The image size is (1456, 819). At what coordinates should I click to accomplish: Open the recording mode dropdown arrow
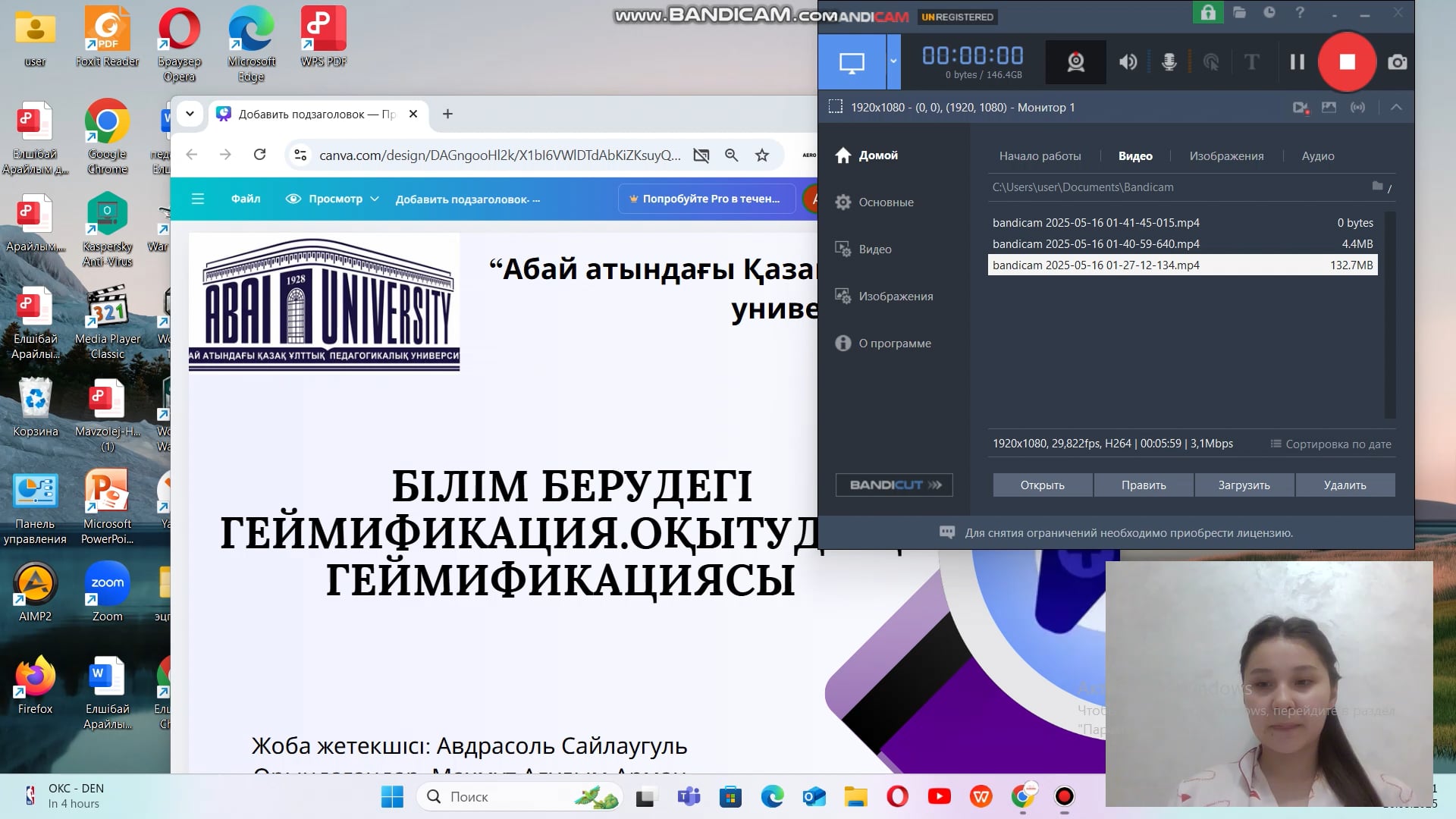(x=893, y=62)
